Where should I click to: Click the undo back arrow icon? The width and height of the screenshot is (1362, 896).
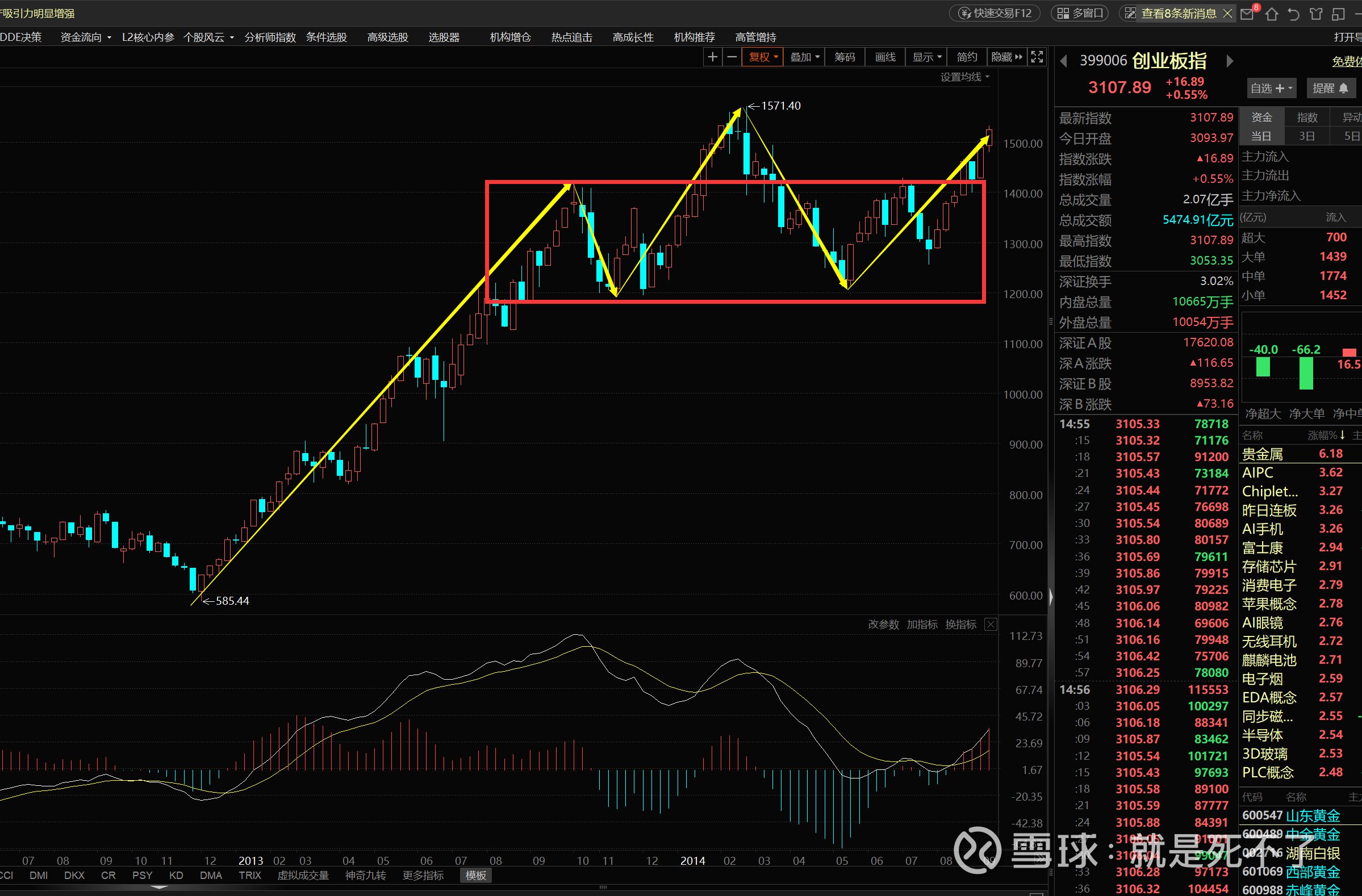1293,14
